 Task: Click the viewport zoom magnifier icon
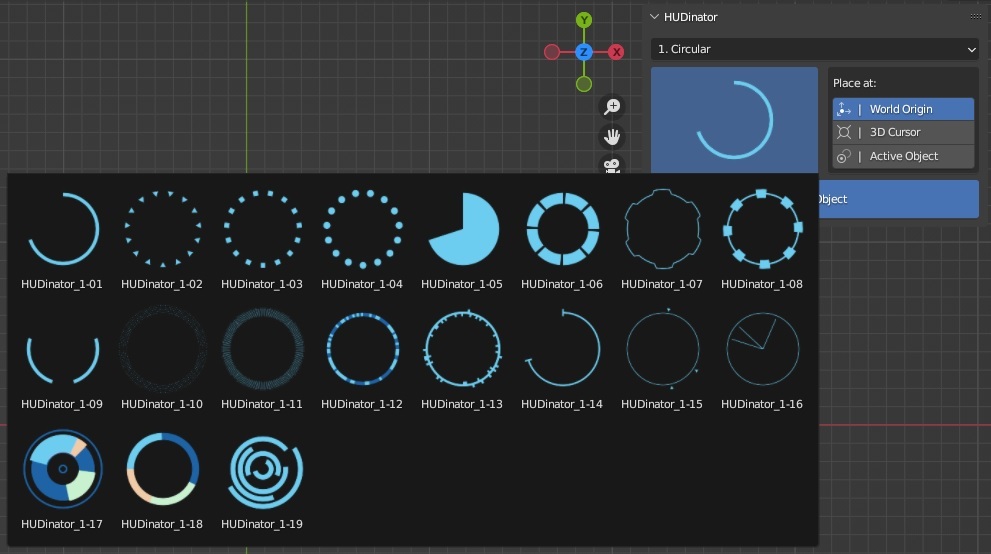(x=612, y=107)
